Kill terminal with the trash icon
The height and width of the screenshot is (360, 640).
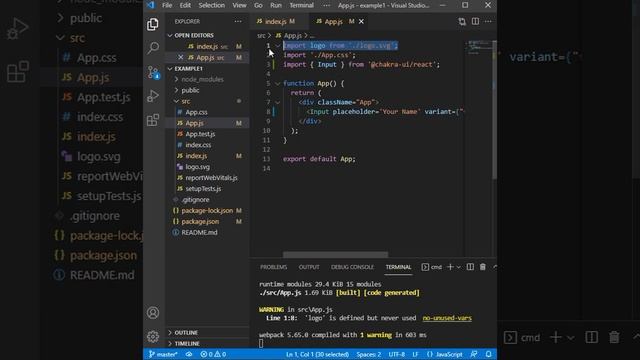point(483,267)
